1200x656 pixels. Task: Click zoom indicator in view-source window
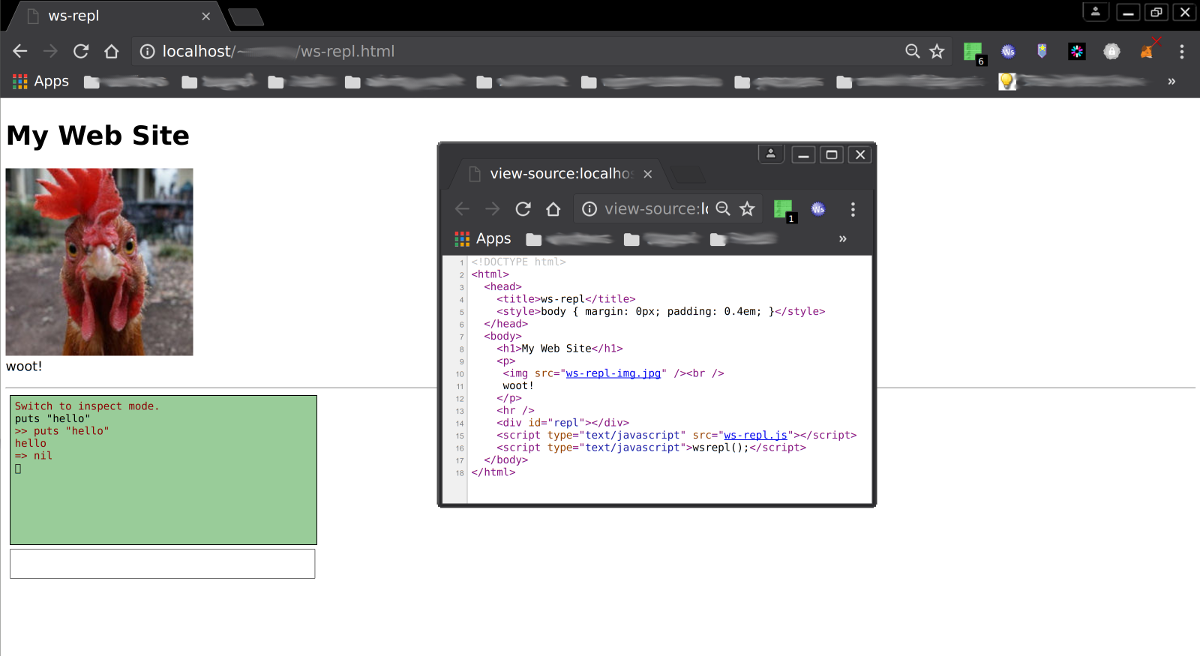723,209
